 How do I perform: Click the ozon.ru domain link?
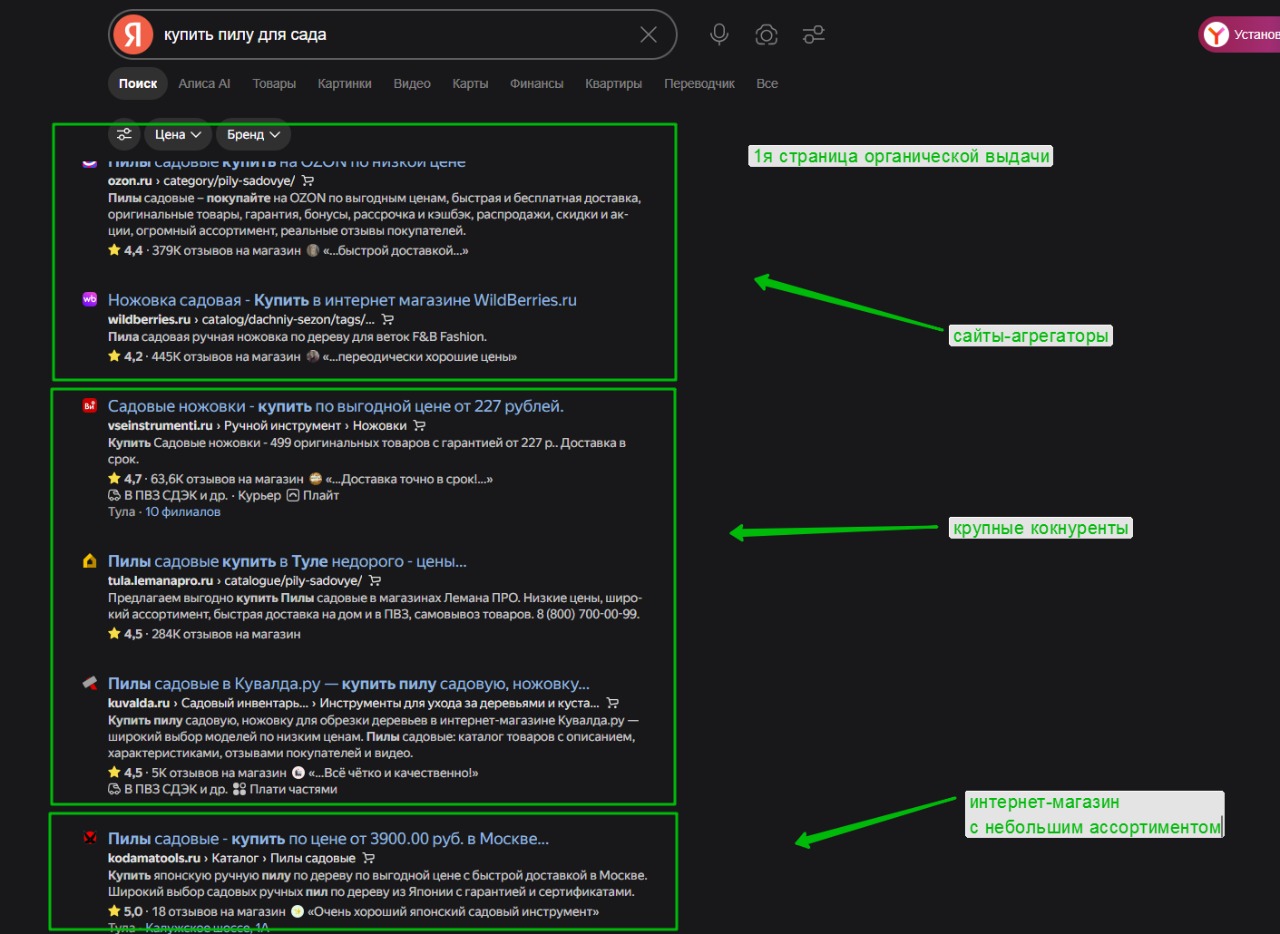pyautogui.click(x=130, y=181)
